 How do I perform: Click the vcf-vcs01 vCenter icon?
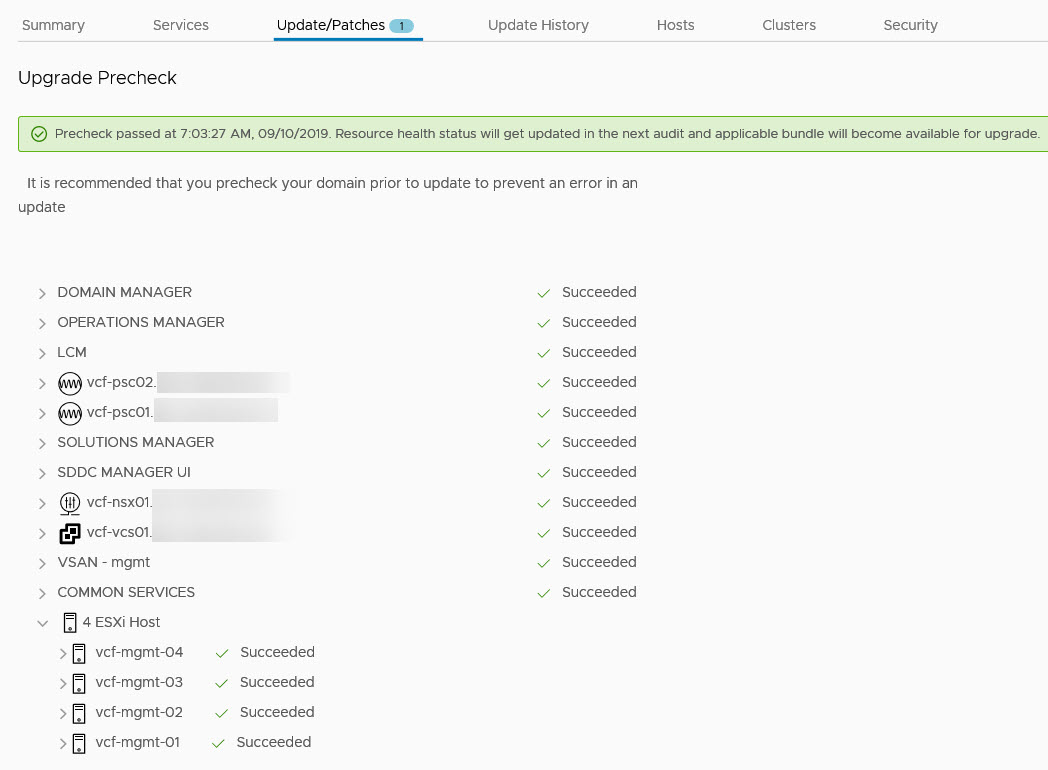pyautogui.click(x=70, y=533)
